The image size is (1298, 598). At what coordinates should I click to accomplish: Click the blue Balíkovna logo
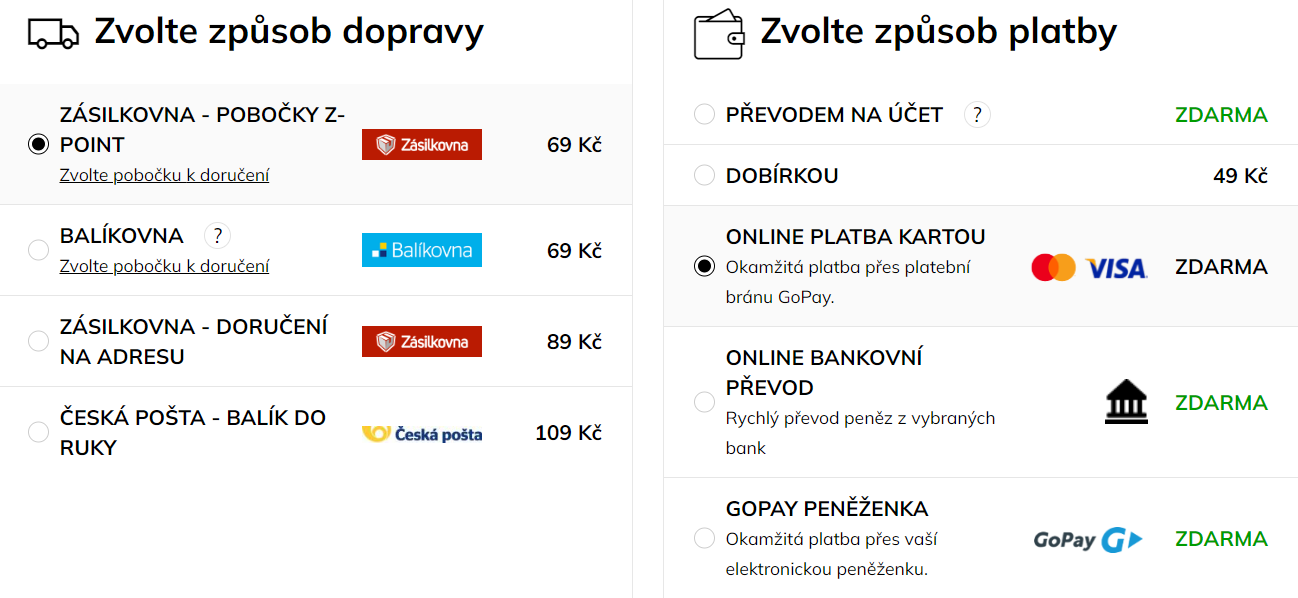pos(422,250)
